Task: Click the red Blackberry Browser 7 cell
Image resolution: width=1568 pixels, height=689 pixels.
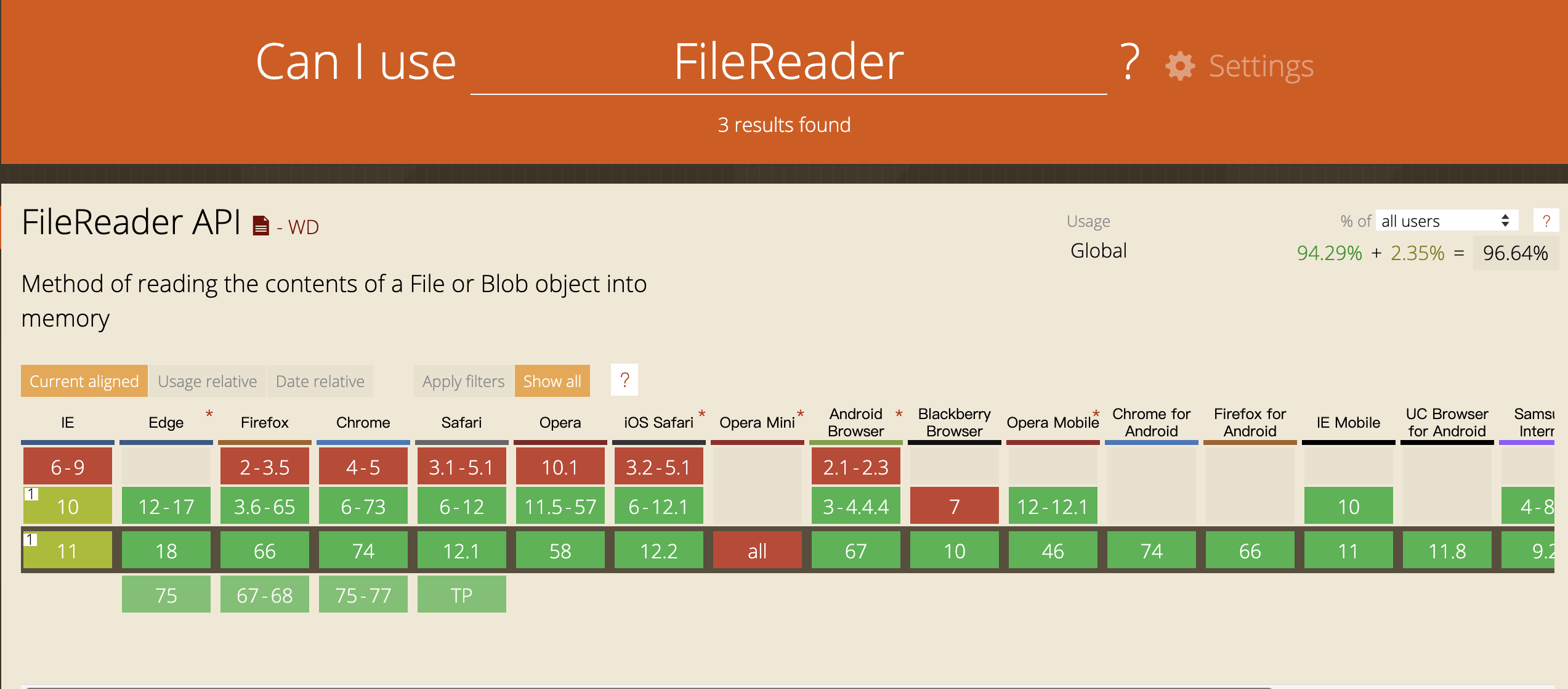Action: (x=954, y=506)
